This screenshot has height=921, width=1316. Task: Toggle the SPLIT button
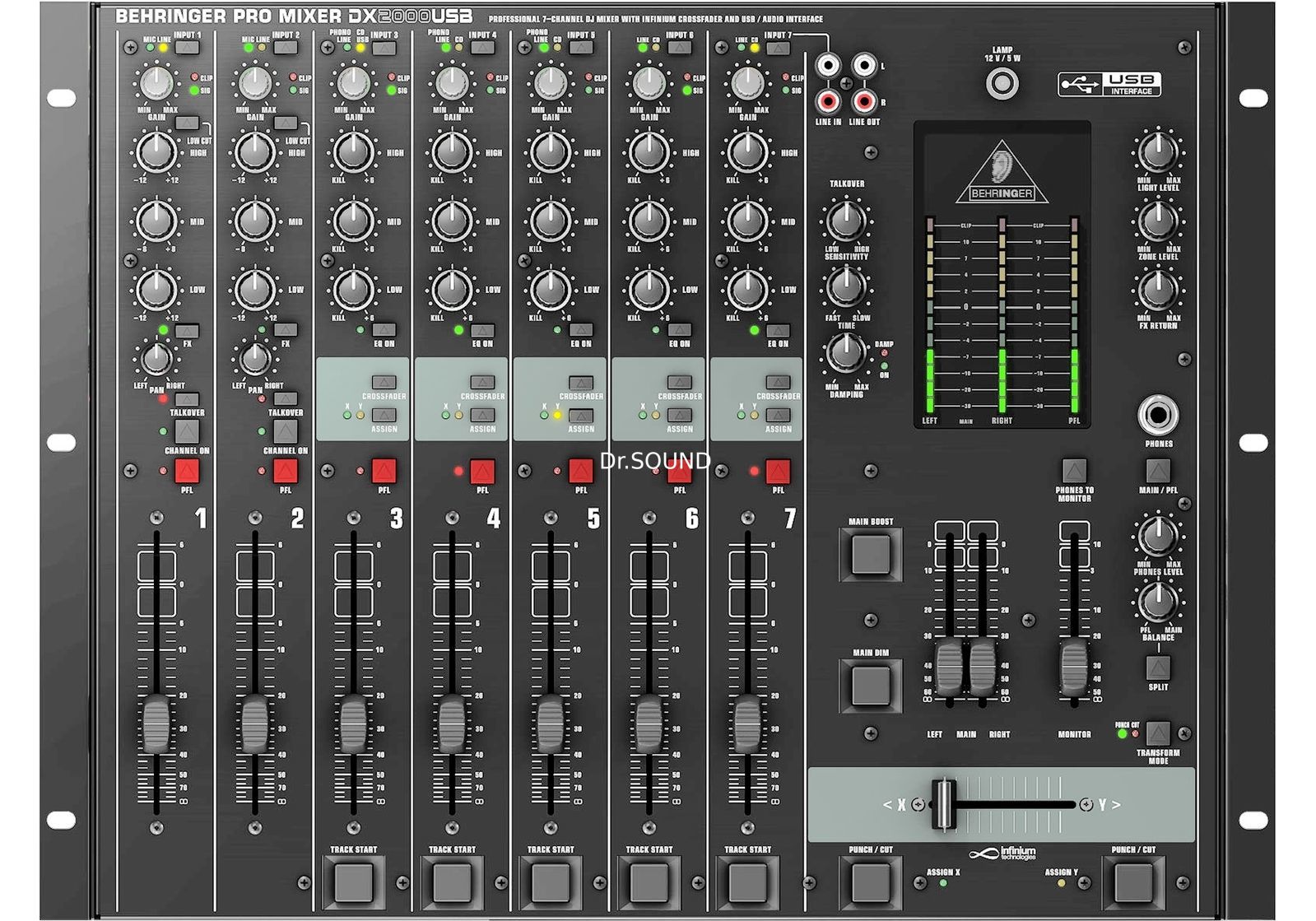(x=1158, y=667)
